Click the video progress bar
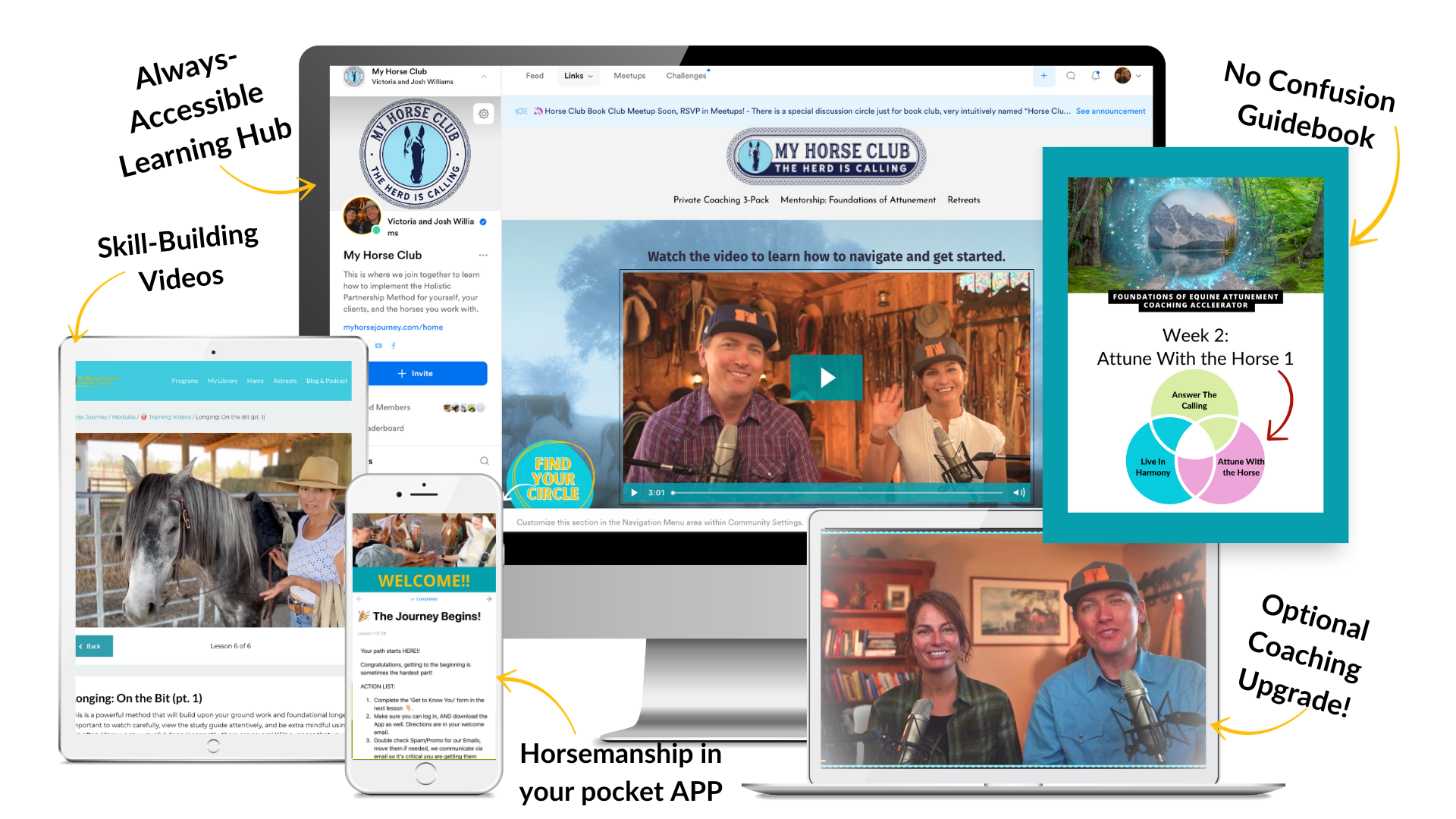Image resolution: width=1456 pixels, height=819 pixels. point(837,493)
